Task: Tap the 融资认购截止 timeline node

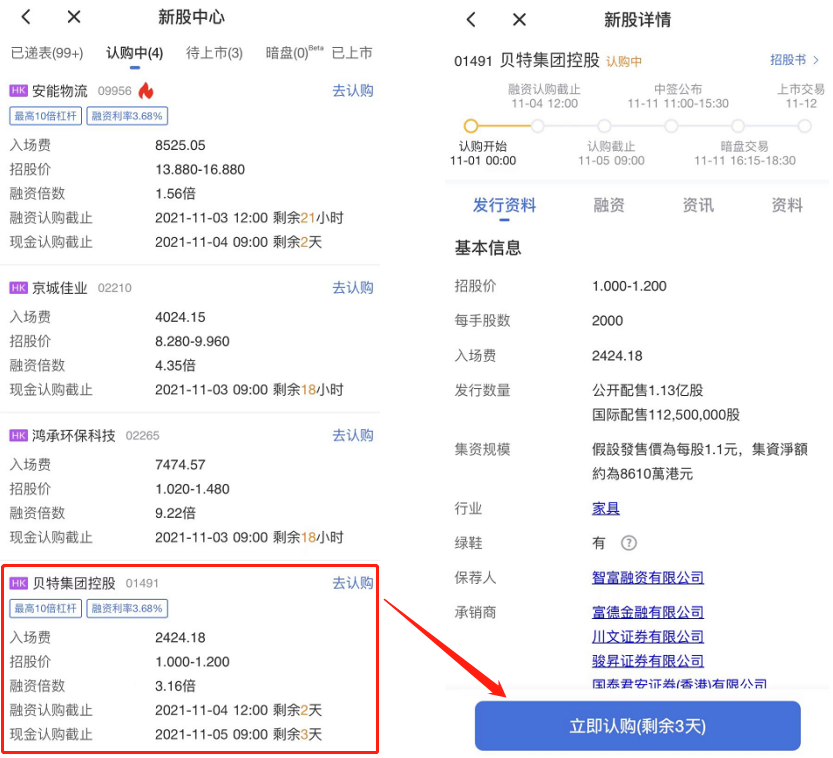Action: tap(538, 126)
